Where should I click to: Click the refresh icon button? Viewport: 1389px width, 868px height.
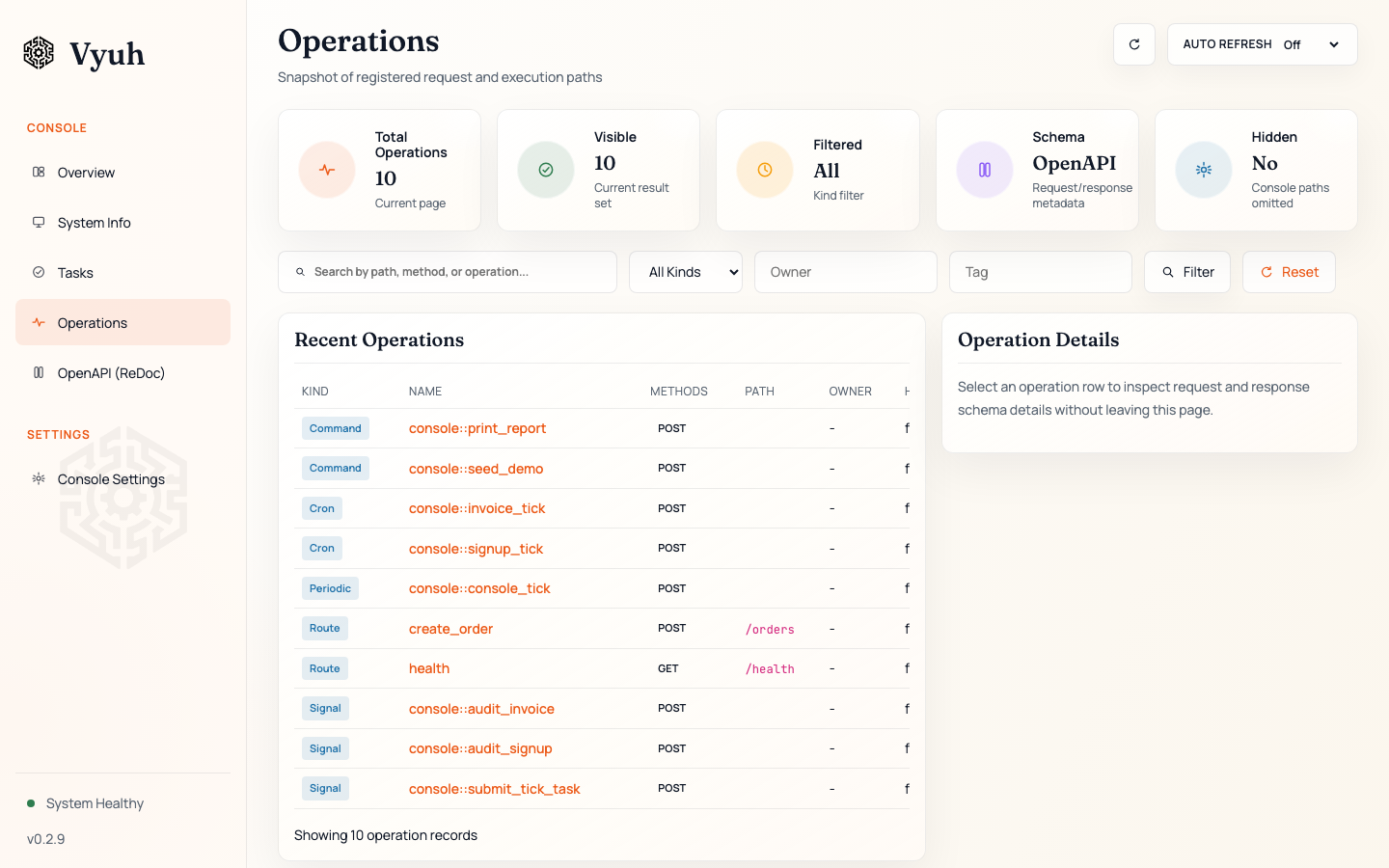(x=1134, y=44)
